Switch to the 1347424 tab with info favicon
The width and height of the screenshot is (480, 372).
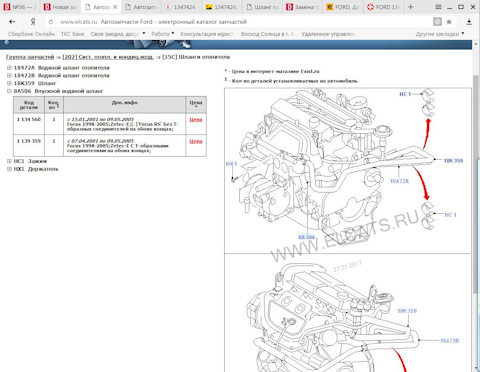click(x=181, y=7)
